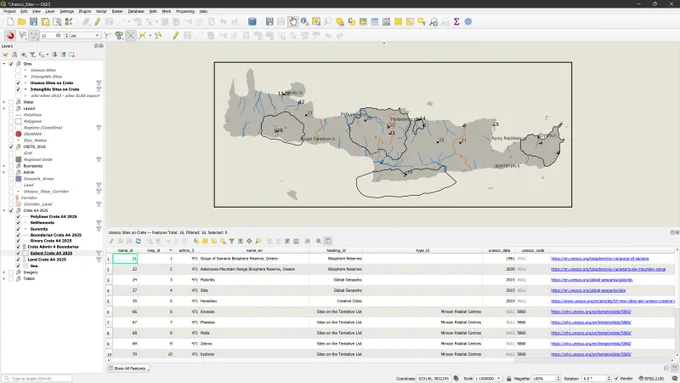Toggle CRETE_2018 layer visibility
Image resolution: width=680 pixels, height=383 pixels.
point(11,147)
